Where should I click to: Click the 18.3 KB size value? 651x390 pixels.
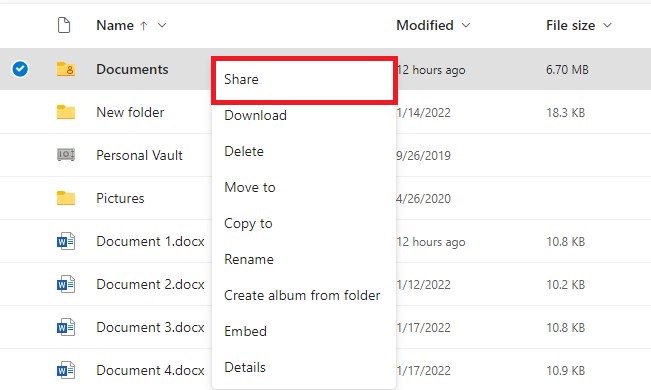point(565,113)
